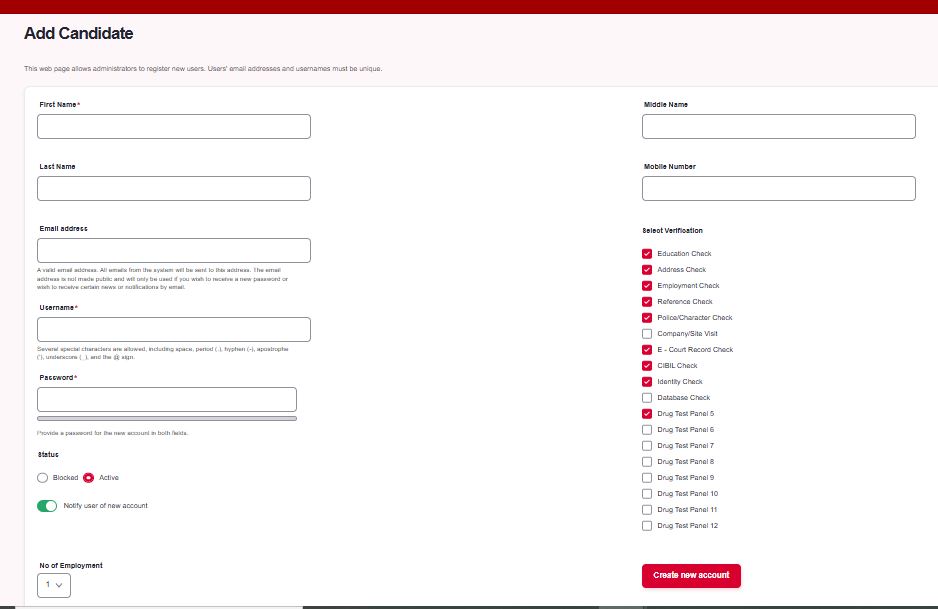Check the Police/Character Check option

[647, 317]
